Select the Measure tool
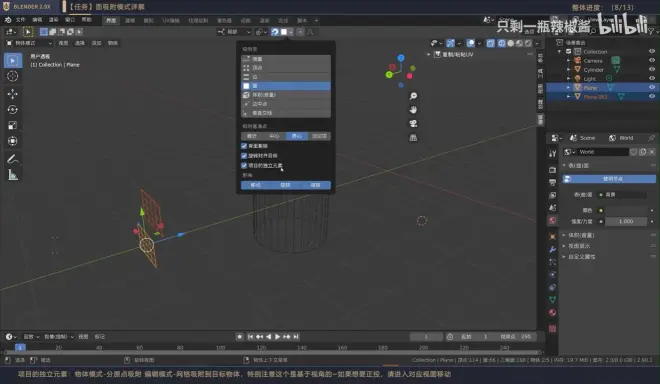The width and height of the screenshot is (660, 384). pos(13,175)
